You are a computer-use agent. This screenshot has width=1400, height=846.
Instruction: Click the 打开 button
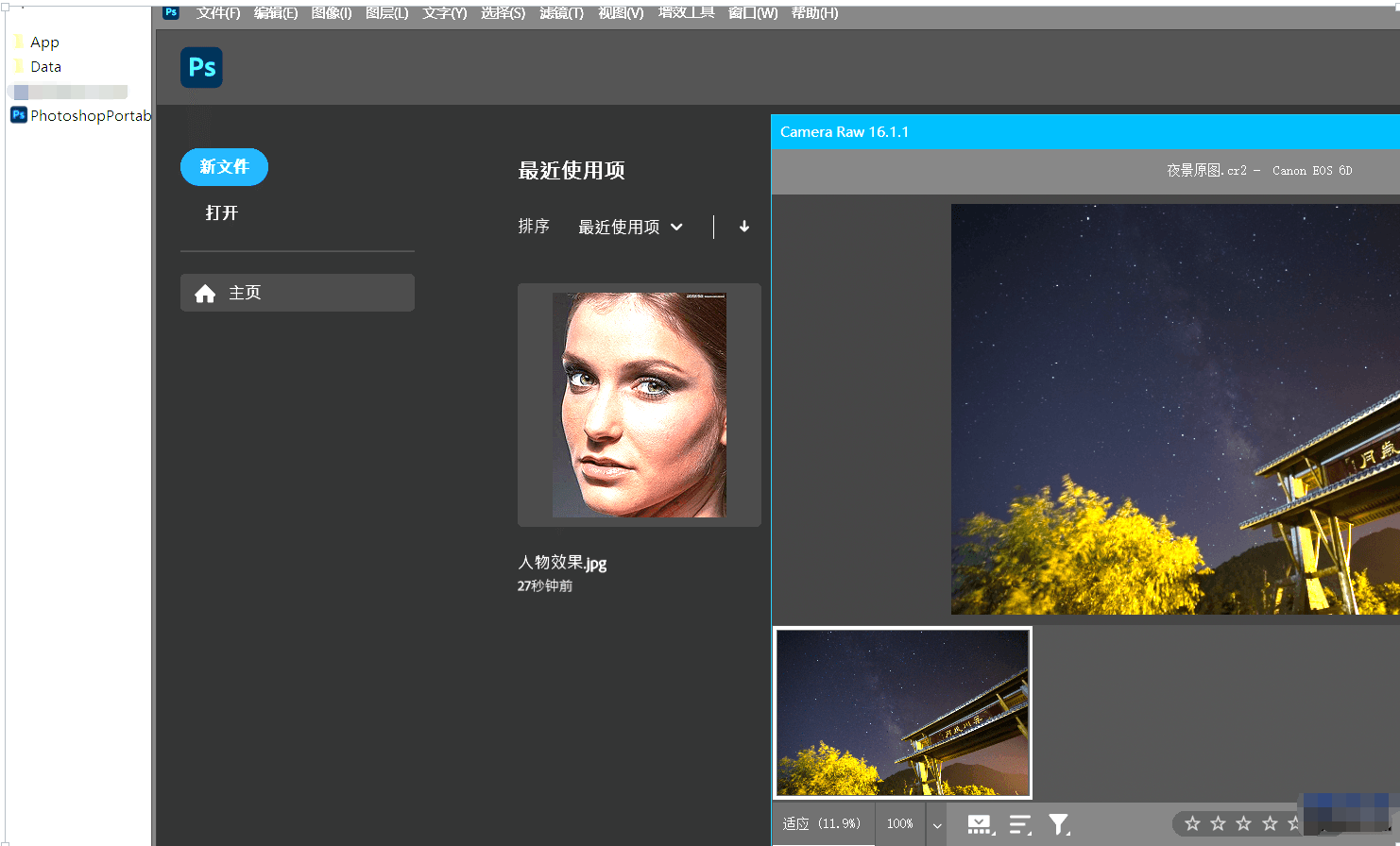pyautogui.click(x=222, y=213)
